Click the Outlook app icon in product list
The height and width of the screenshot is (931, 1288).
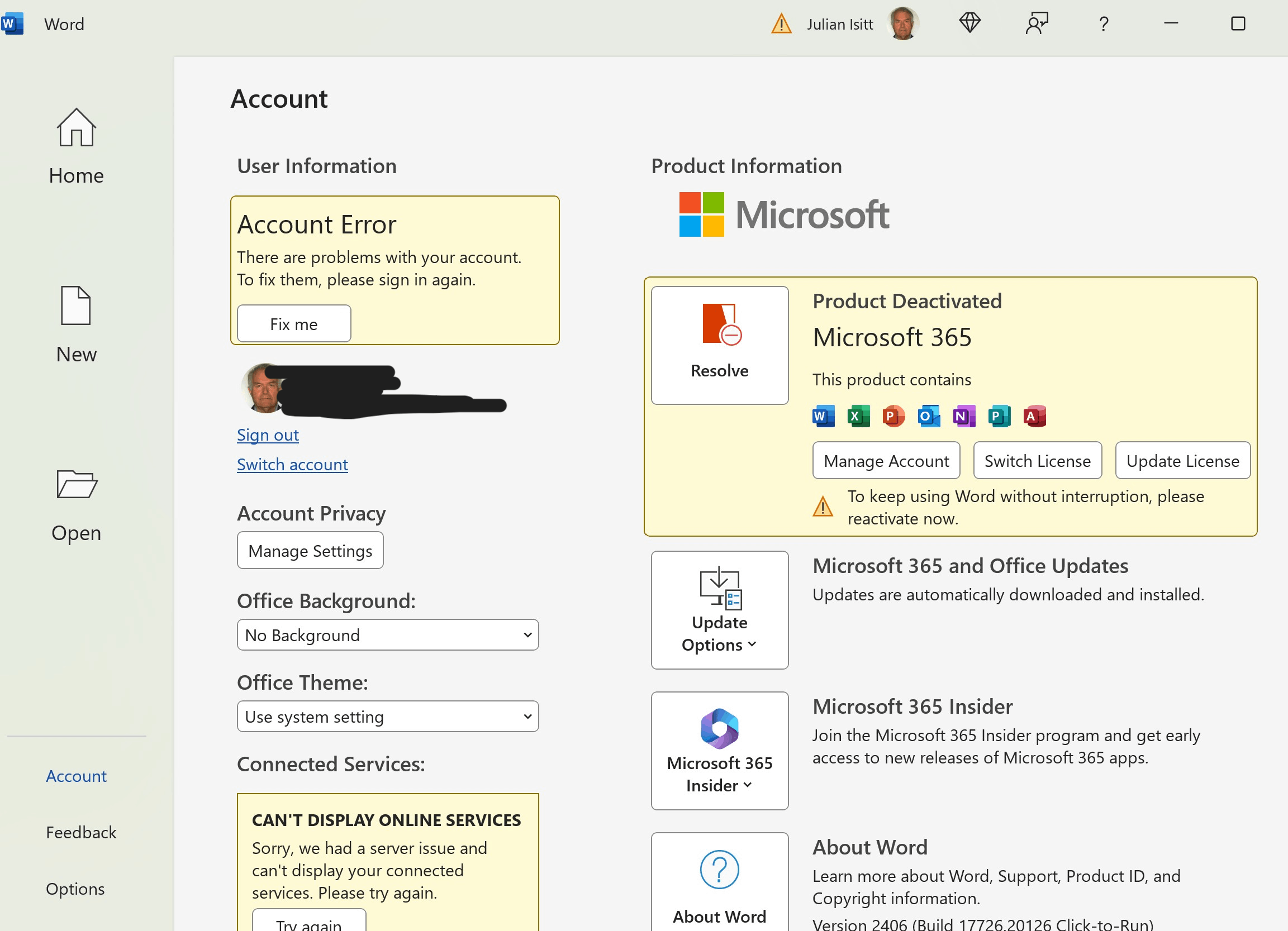click(929, 416)
